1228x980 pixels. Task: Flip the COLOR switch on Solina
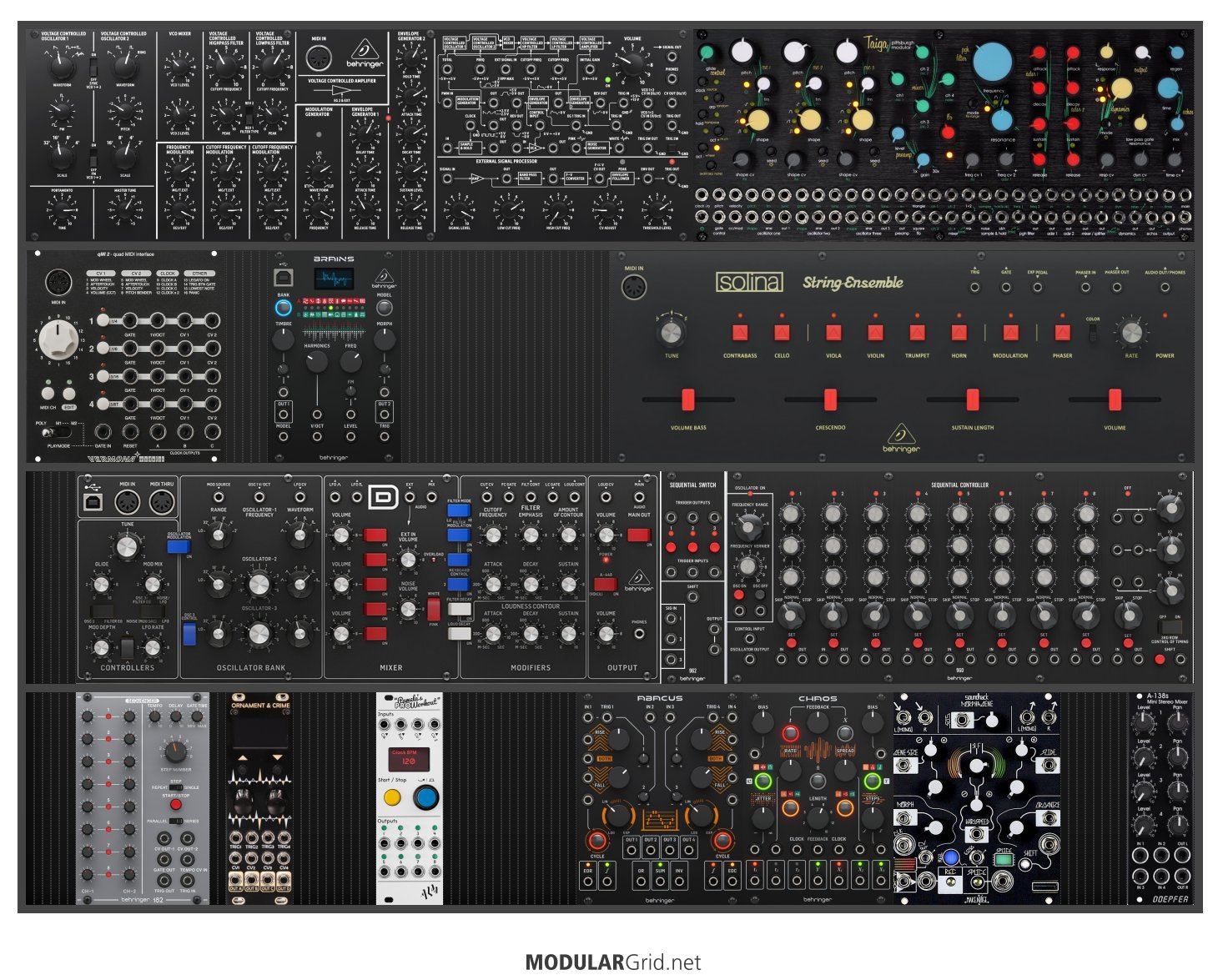[1092, 333]
